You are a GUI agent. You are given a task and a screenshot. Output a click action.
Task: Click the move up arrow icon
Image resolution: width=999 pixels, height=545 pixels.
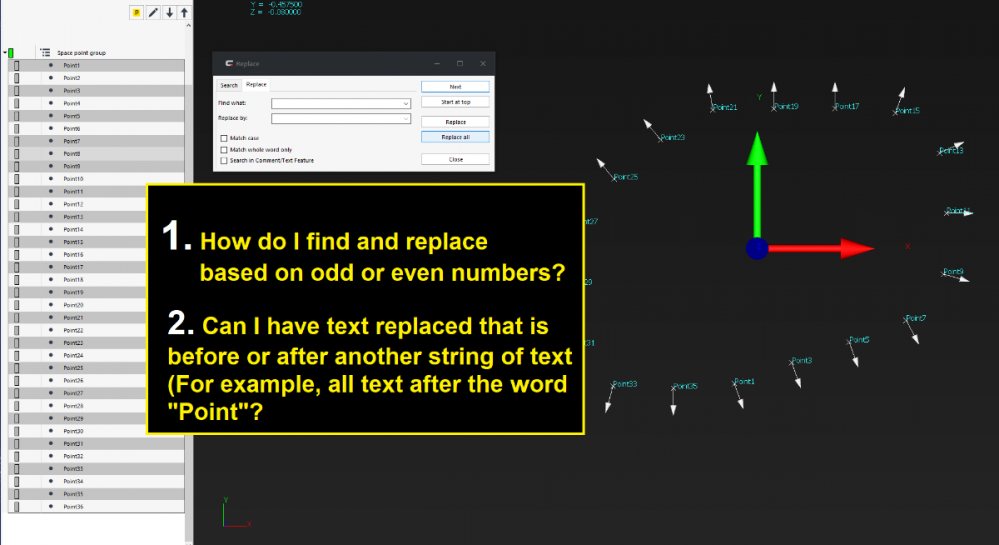(x=184, y=13)
